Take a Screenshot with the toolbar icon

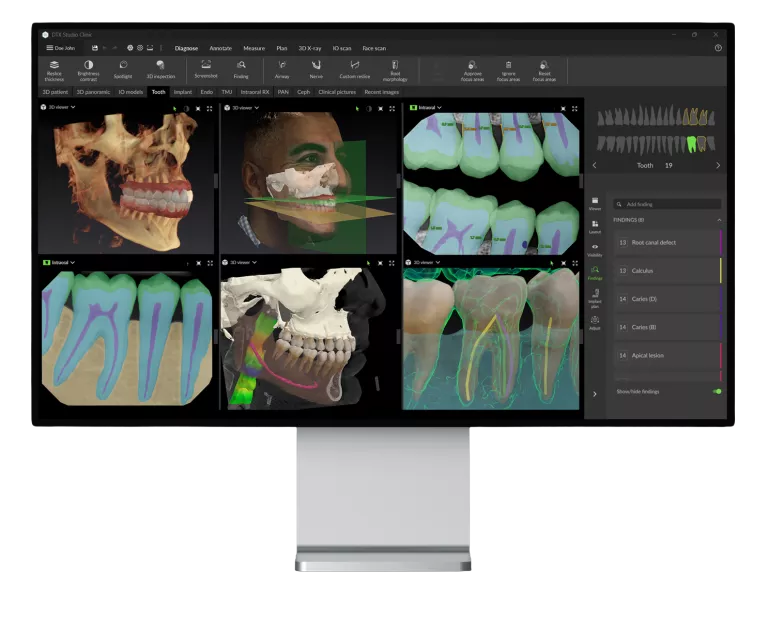point(206,70)
